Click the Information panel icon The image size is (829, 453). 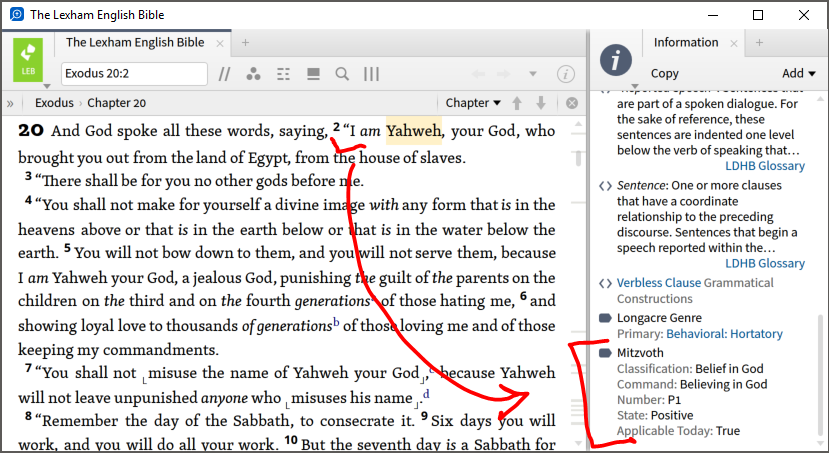616,60
